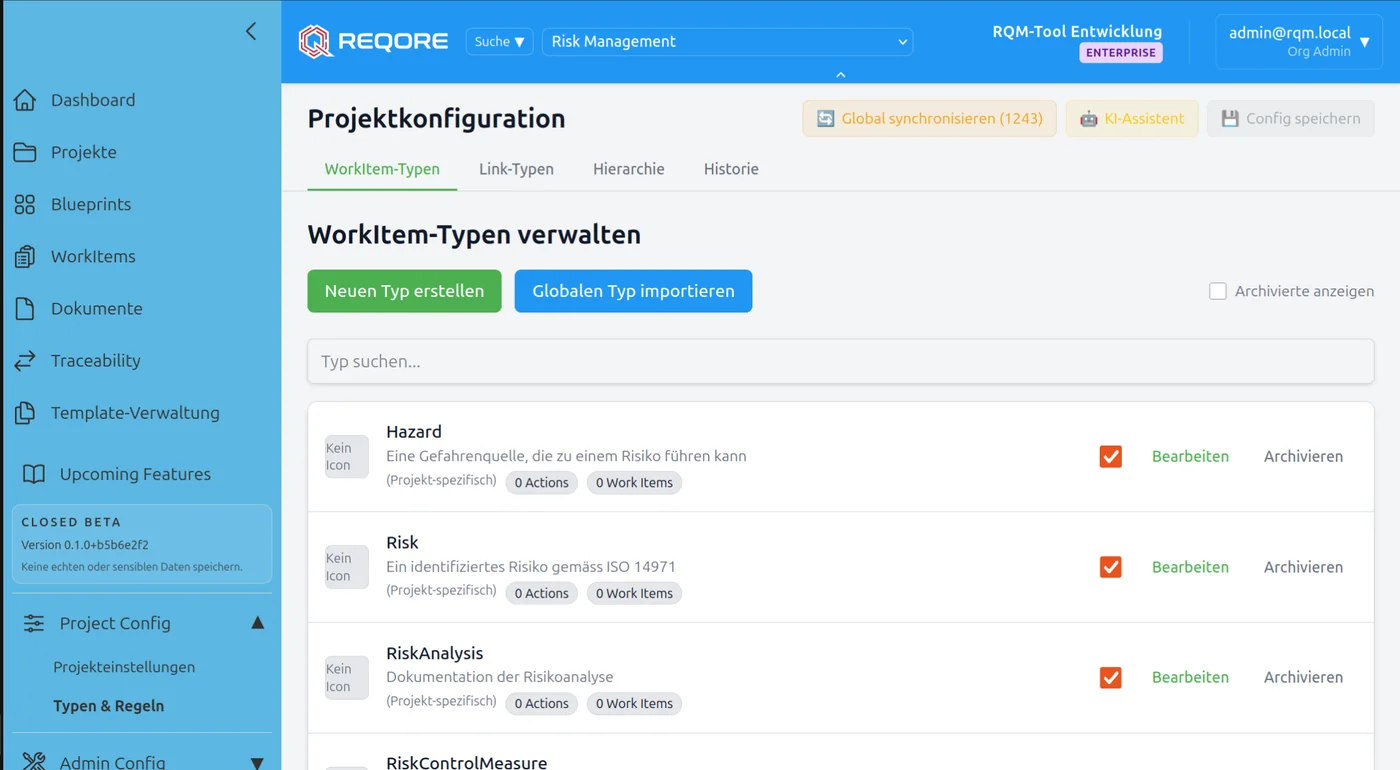
Task: Click the Project Config sliders icon
Action: click(x=34, y=623)
